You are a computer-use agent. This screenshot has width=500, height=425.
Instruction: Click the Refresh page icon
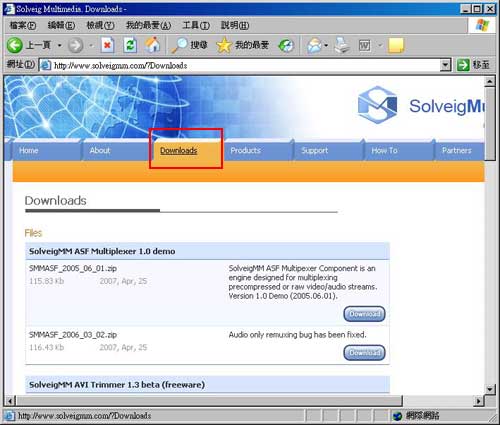(x=130, y=45)
